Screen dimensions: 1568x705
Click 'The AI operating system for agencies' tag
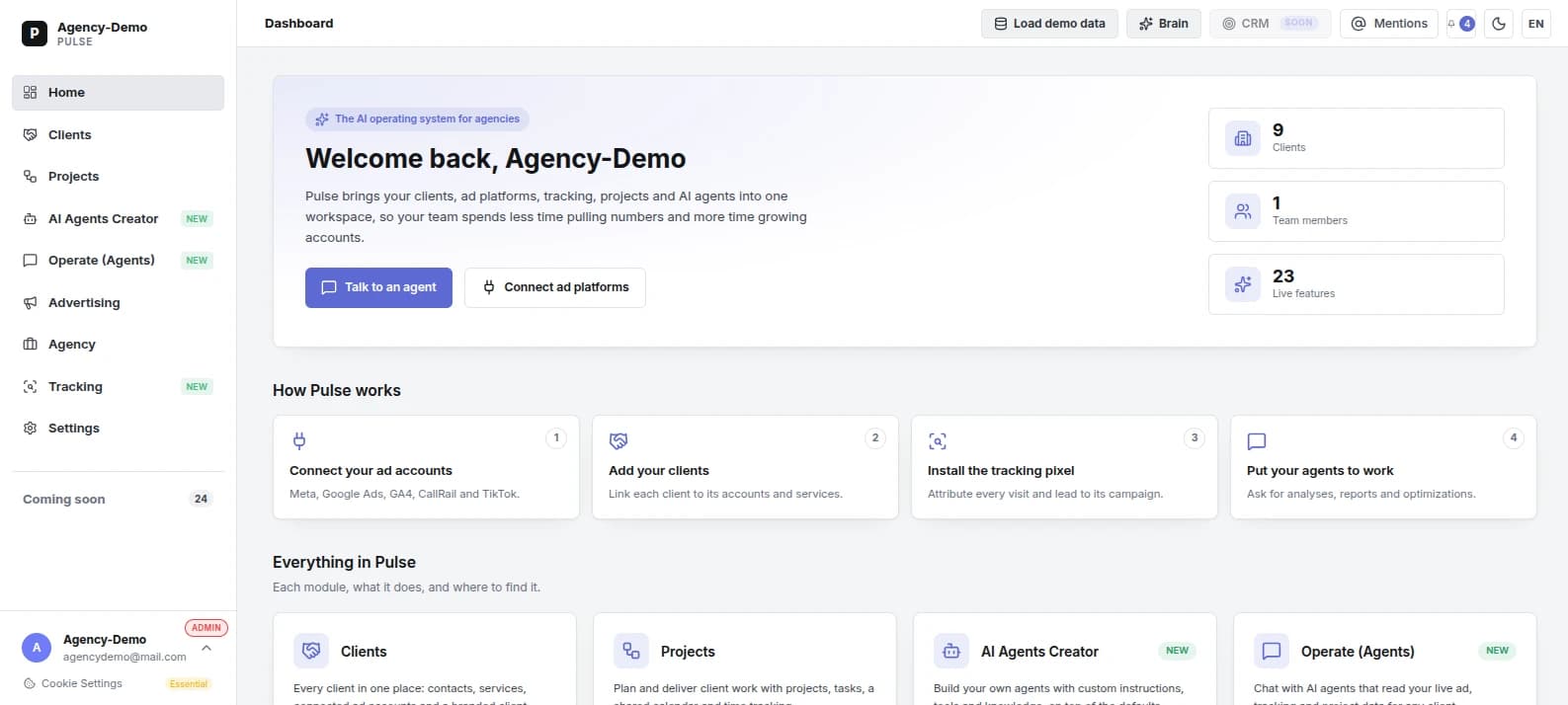(x=417, y=119)
